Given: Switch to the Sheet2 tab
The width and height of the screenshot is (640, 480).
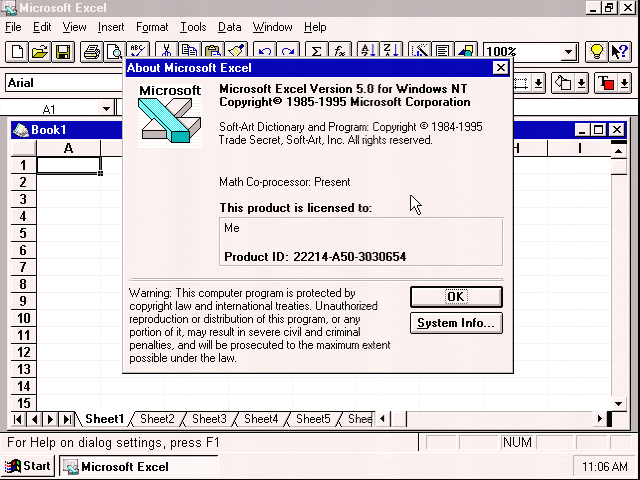Looking at the screenshot, I should tap(157, 419).
